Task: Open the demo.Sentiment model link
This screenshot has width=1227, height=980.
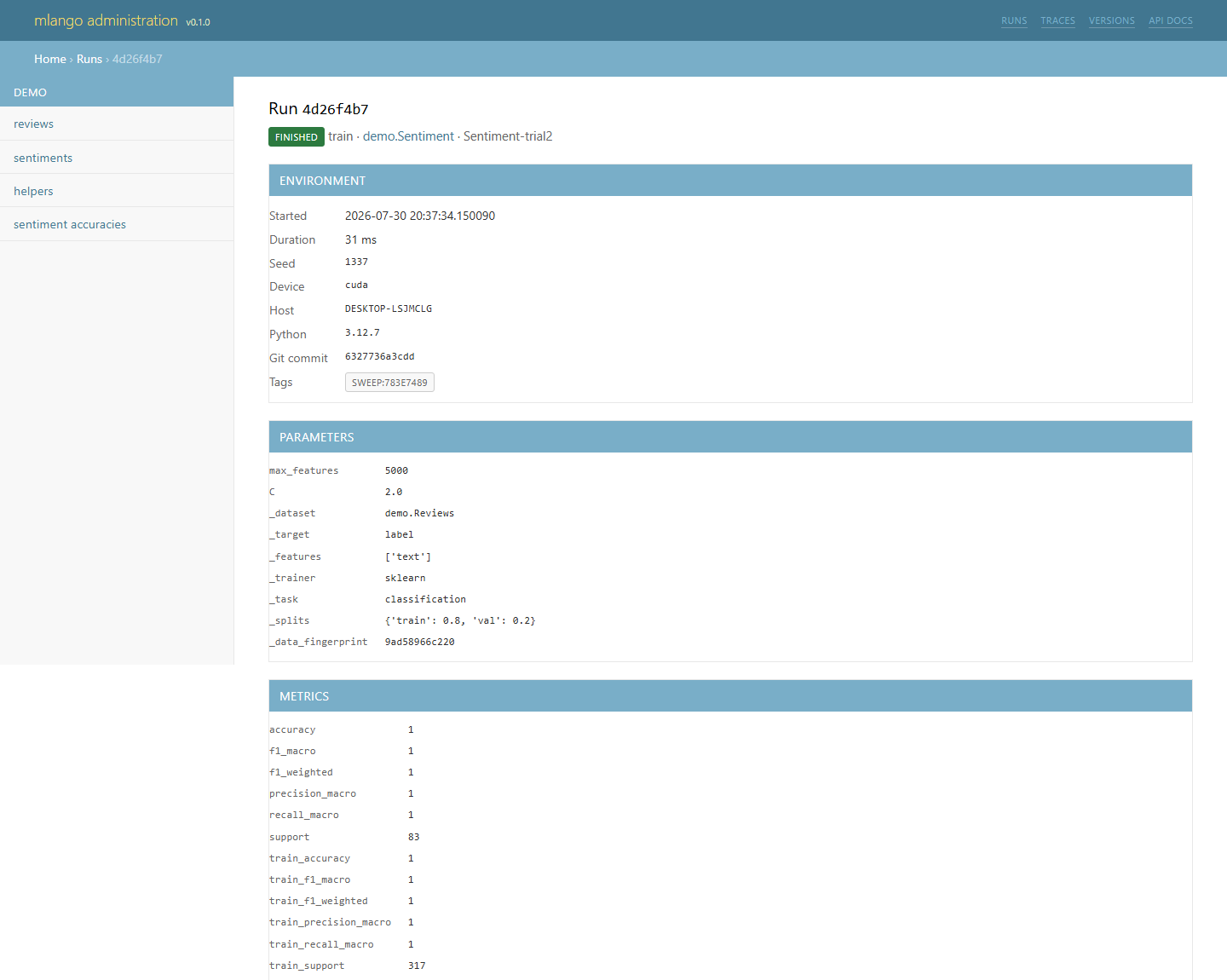Action: [408, 136]
